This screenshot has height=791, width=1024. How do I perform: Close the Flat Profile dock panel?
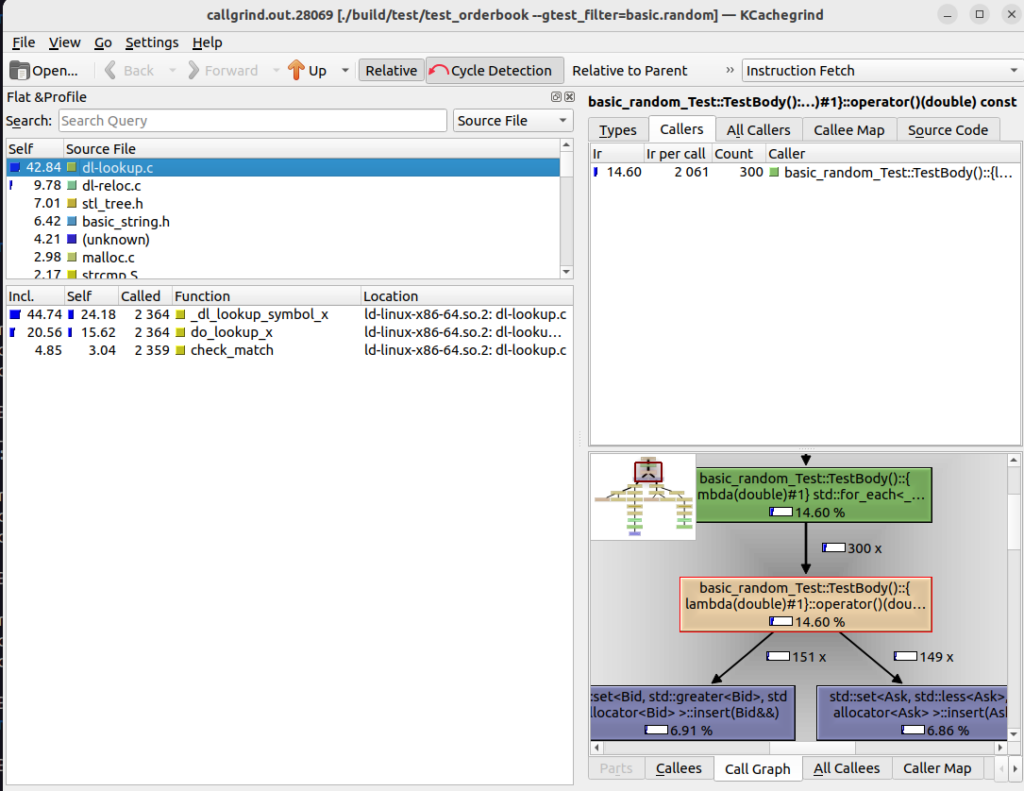point(569,97)
